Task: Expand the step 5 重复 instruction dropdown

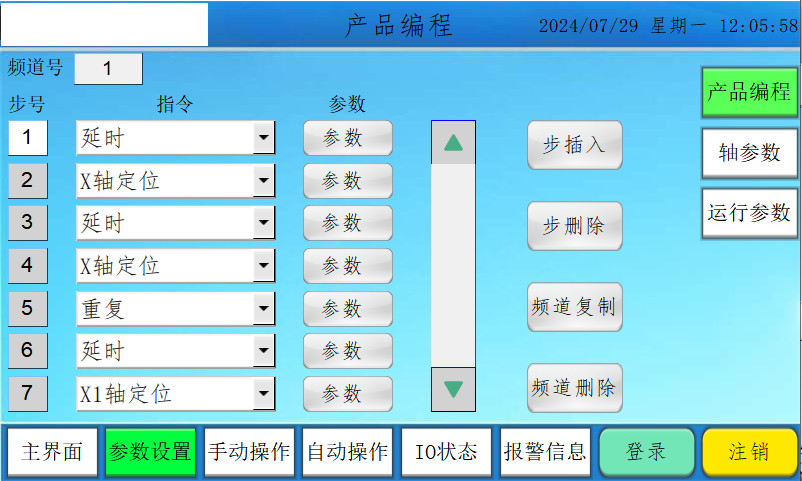Action: 264,308
